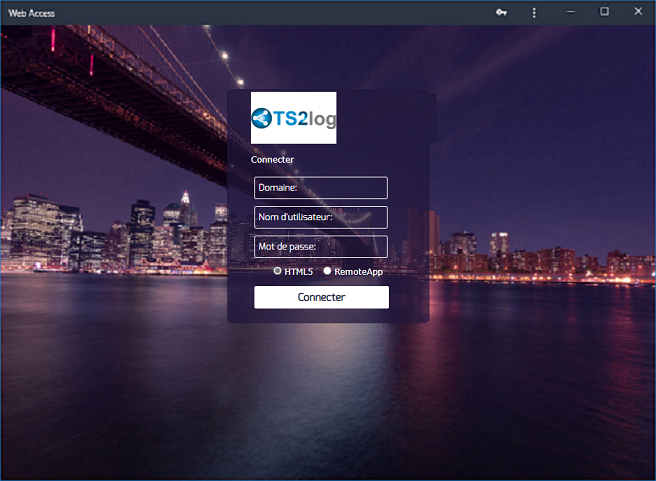Open the three-dot options menu

click(534, 13)
